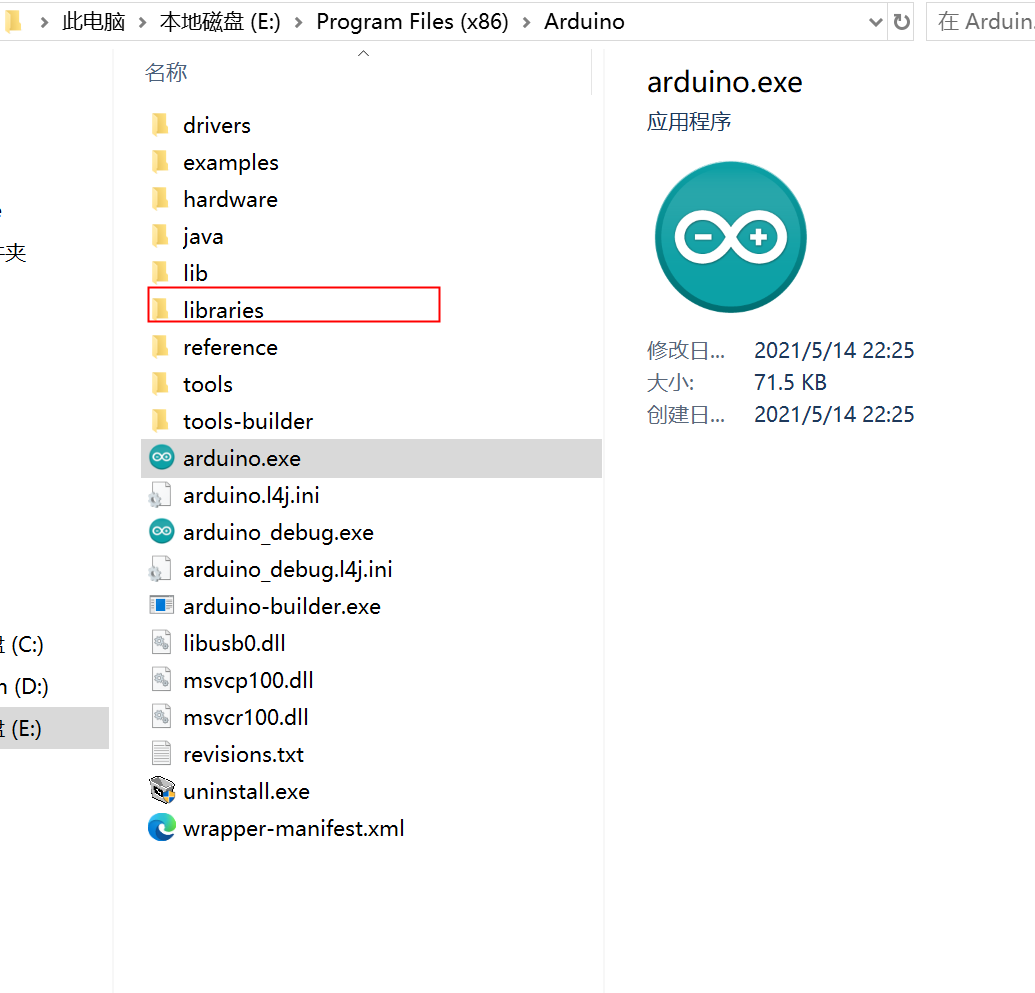Click the search box in Arduino folder
1035x993 pixels.
pos(982,22)
